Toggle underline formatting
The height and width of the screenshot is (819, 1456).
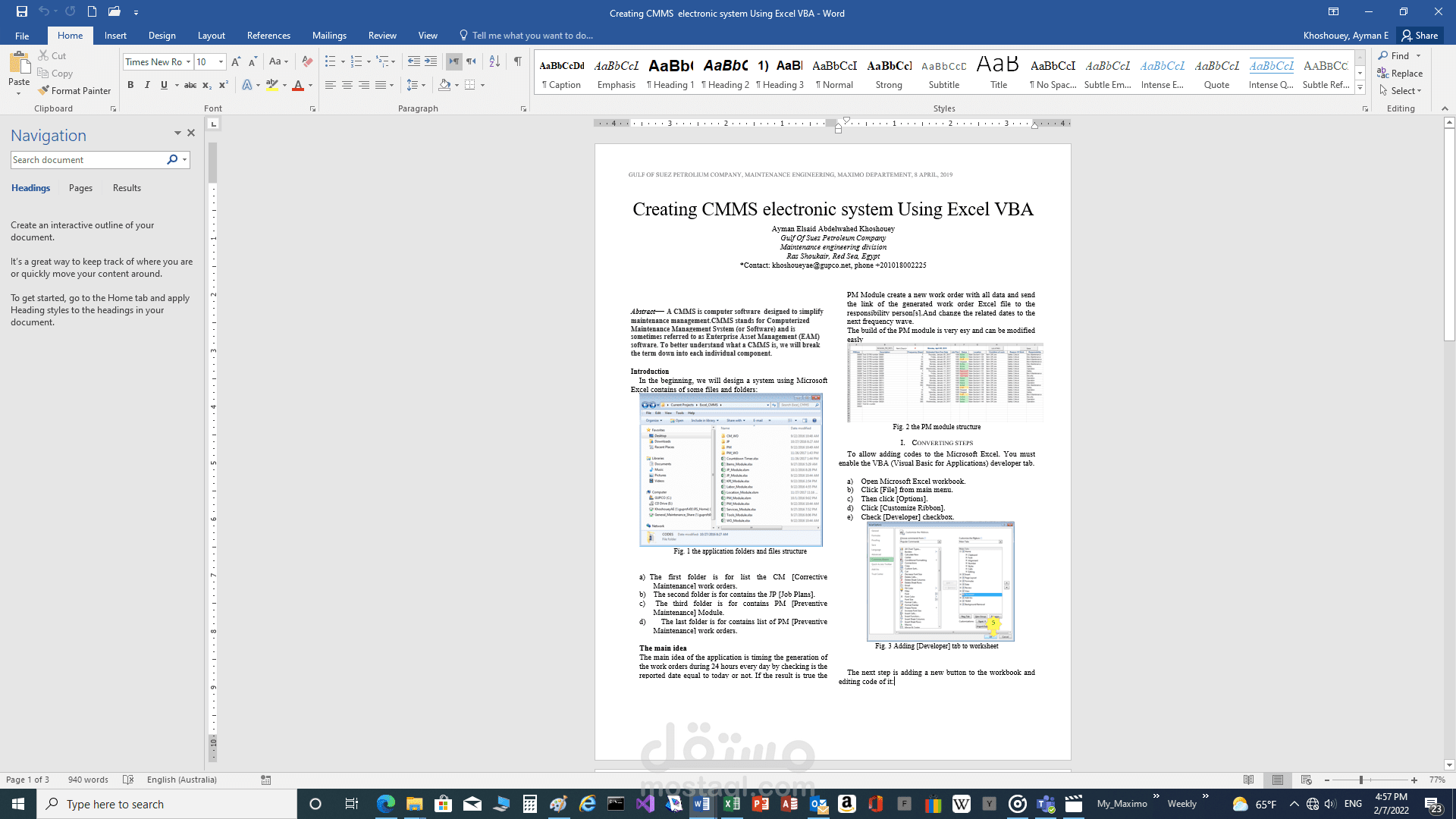pos(164,85)
